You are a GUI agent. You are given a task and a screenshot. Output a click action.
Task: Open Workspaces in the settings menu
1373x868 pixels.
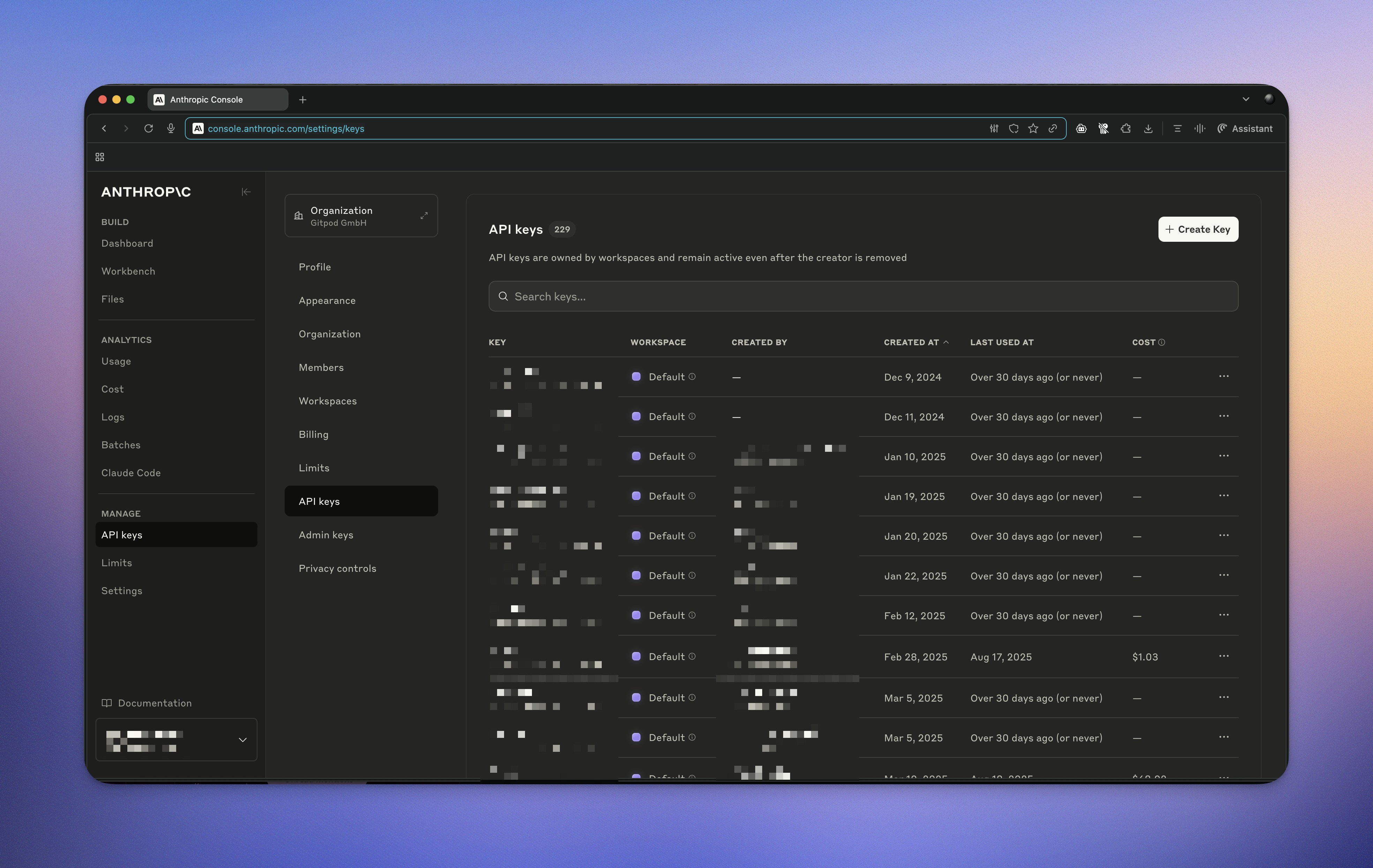click(x=327, y=401)
